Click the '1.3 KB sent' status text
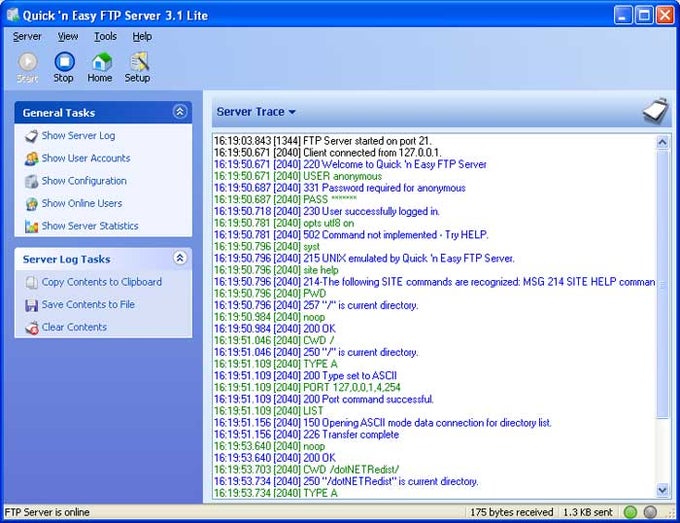This screenshot has width=680, height=523. [x=588, y=512]
